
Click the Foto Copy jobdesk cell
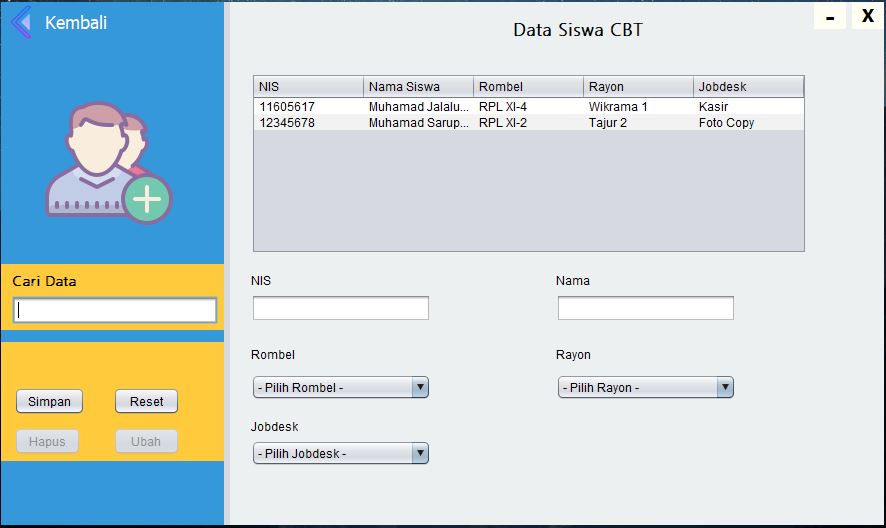point(749,123)
